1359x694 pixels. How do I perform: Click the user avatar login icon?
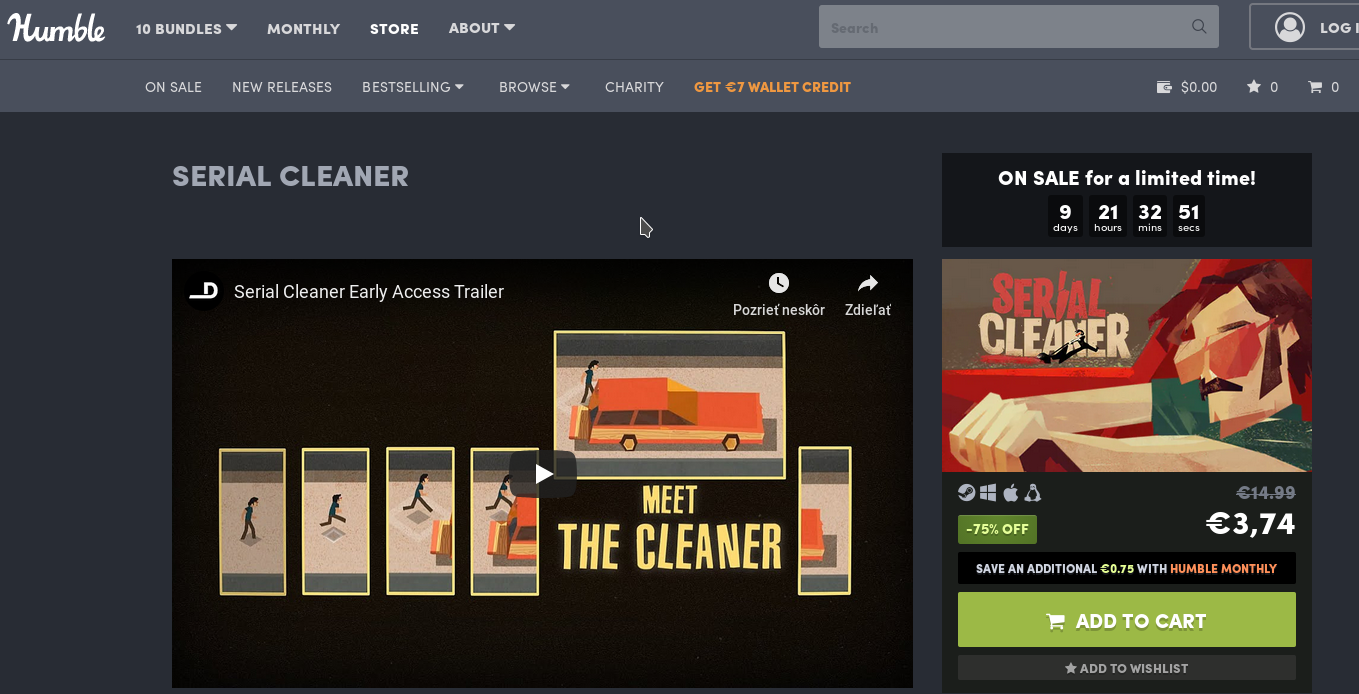[1290, 27]
